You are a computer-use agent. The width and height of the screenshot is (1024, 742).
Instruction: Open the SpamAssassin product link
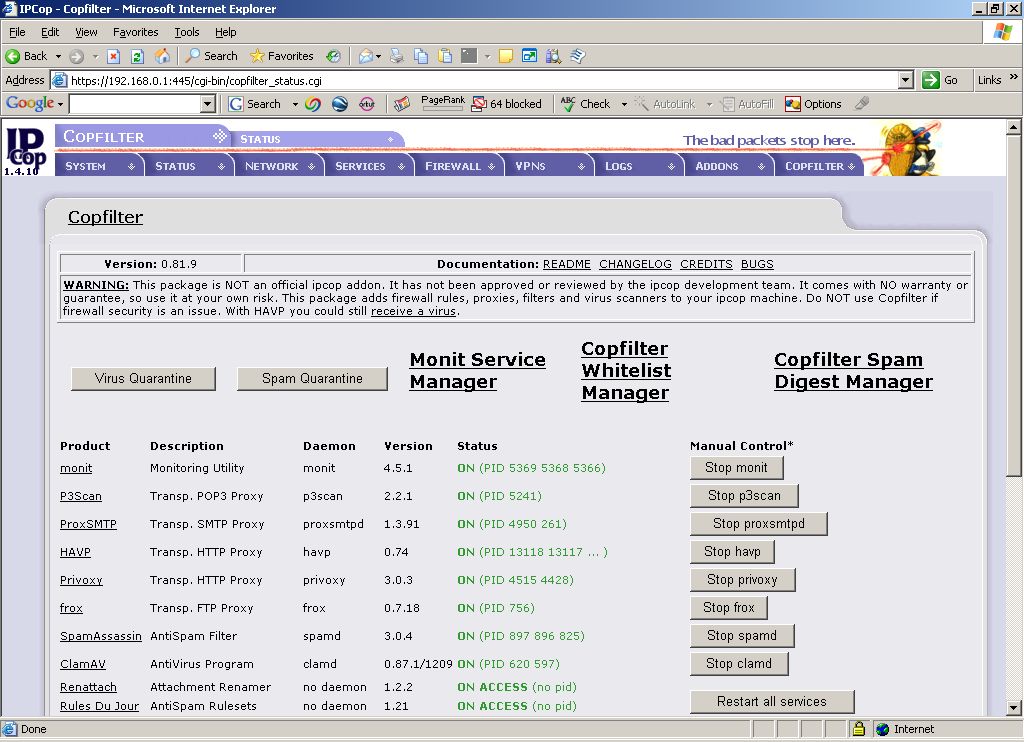coord(101,636)
